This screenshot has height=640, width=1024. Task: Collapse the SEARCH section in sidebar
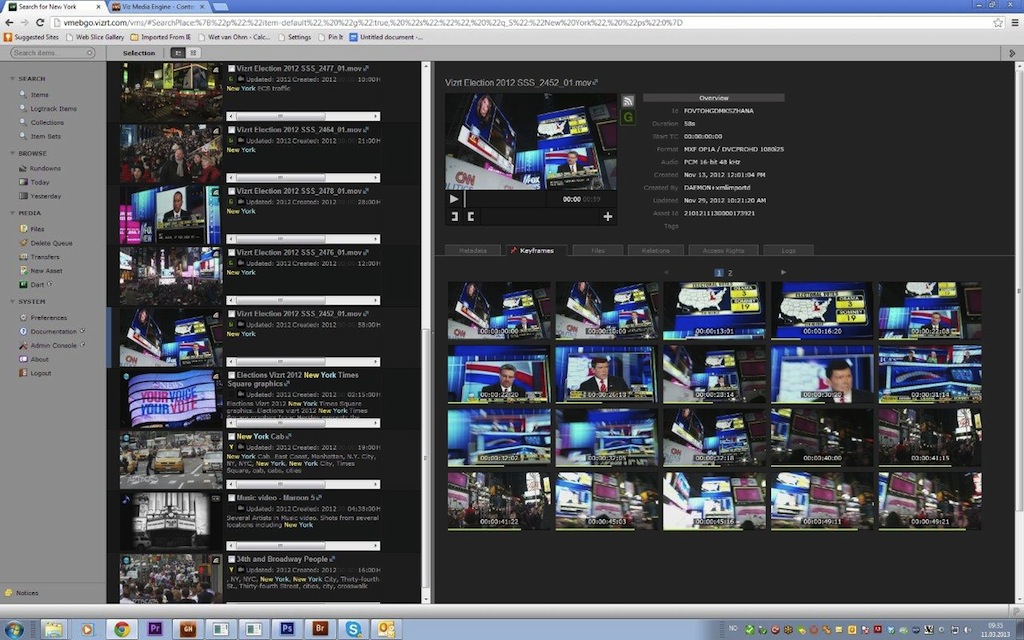[x=12, y=78]
